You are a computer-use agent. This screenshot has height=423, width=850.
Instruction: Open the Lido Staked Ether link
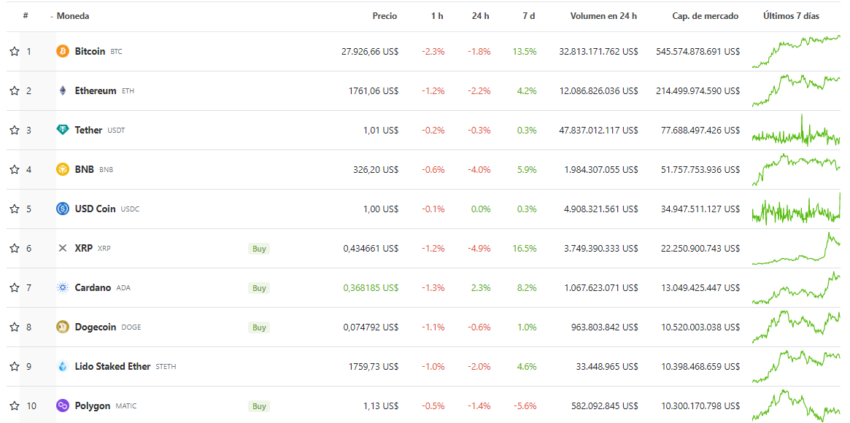tap(113, 367)
